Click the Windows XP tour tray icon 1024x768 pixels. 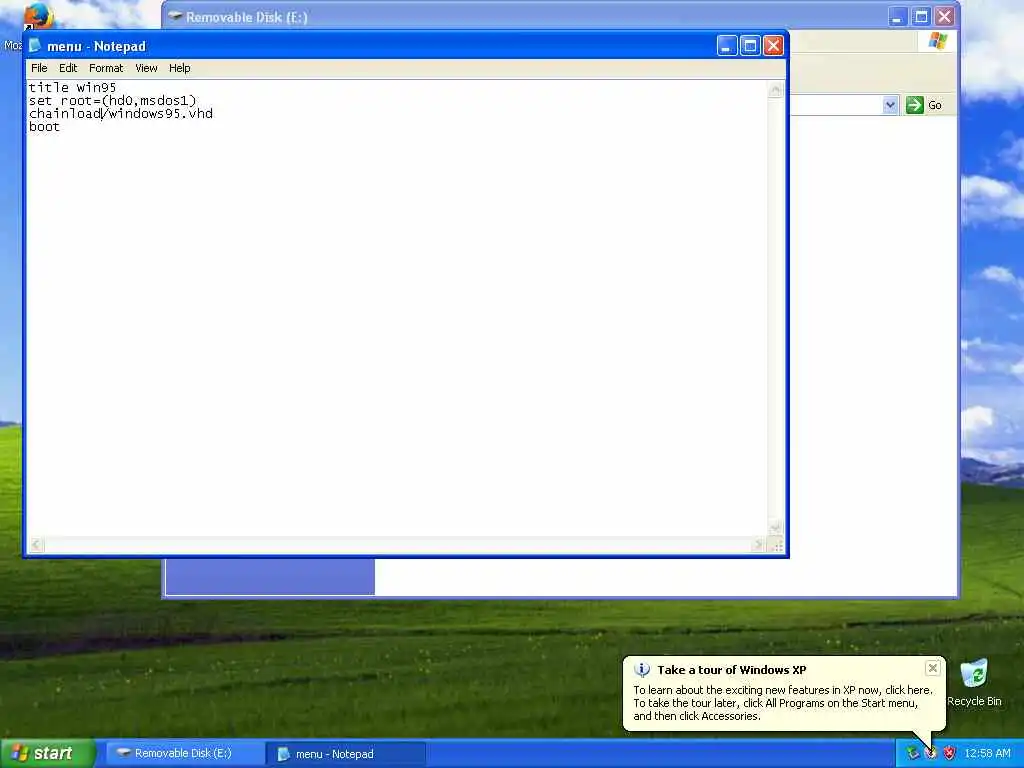tap(931, 754)
